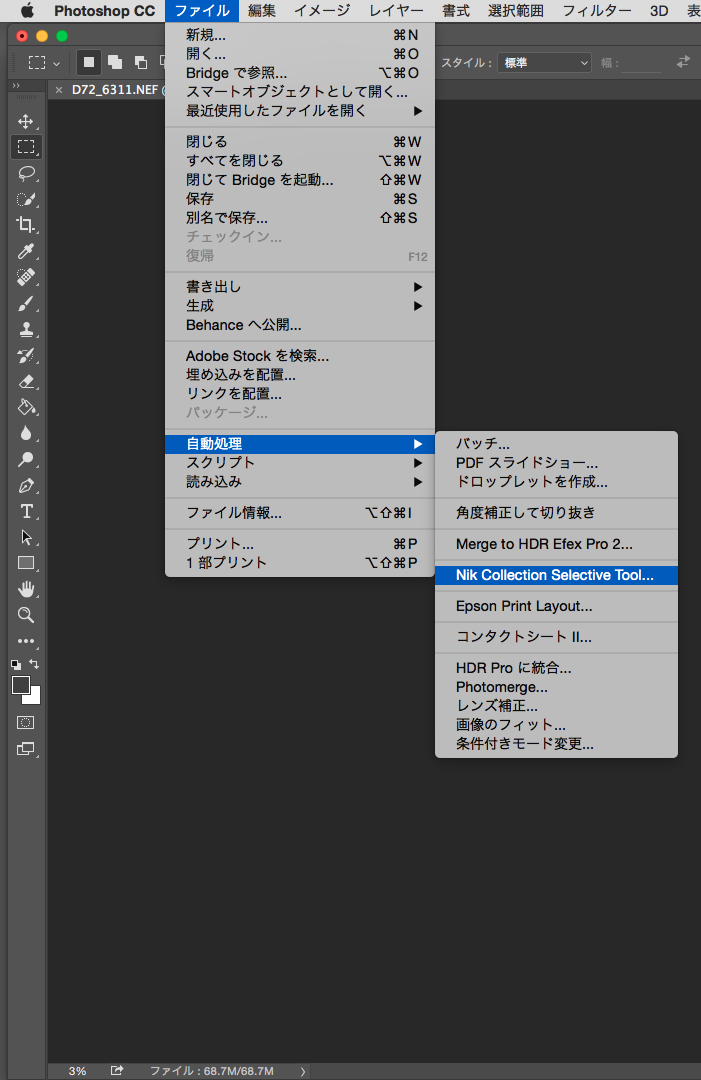
Task: Open the Photoshop CC application menu
Action: click(x=105, y=10)
